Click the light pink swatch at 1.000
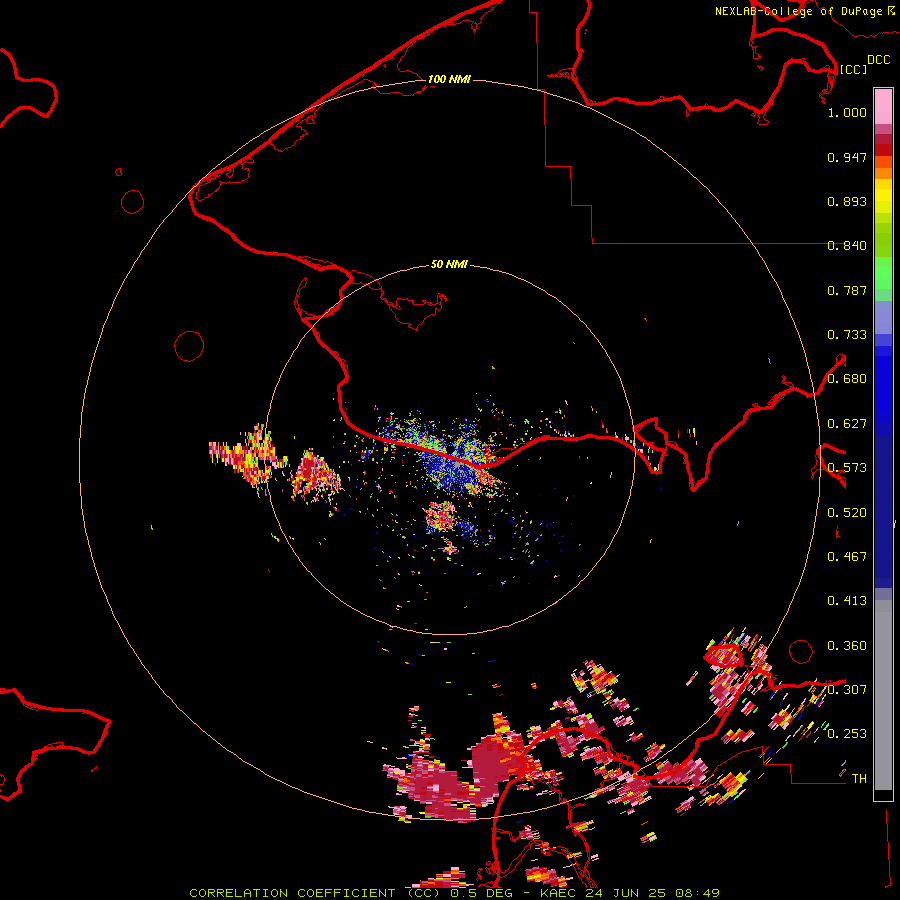 883,107
